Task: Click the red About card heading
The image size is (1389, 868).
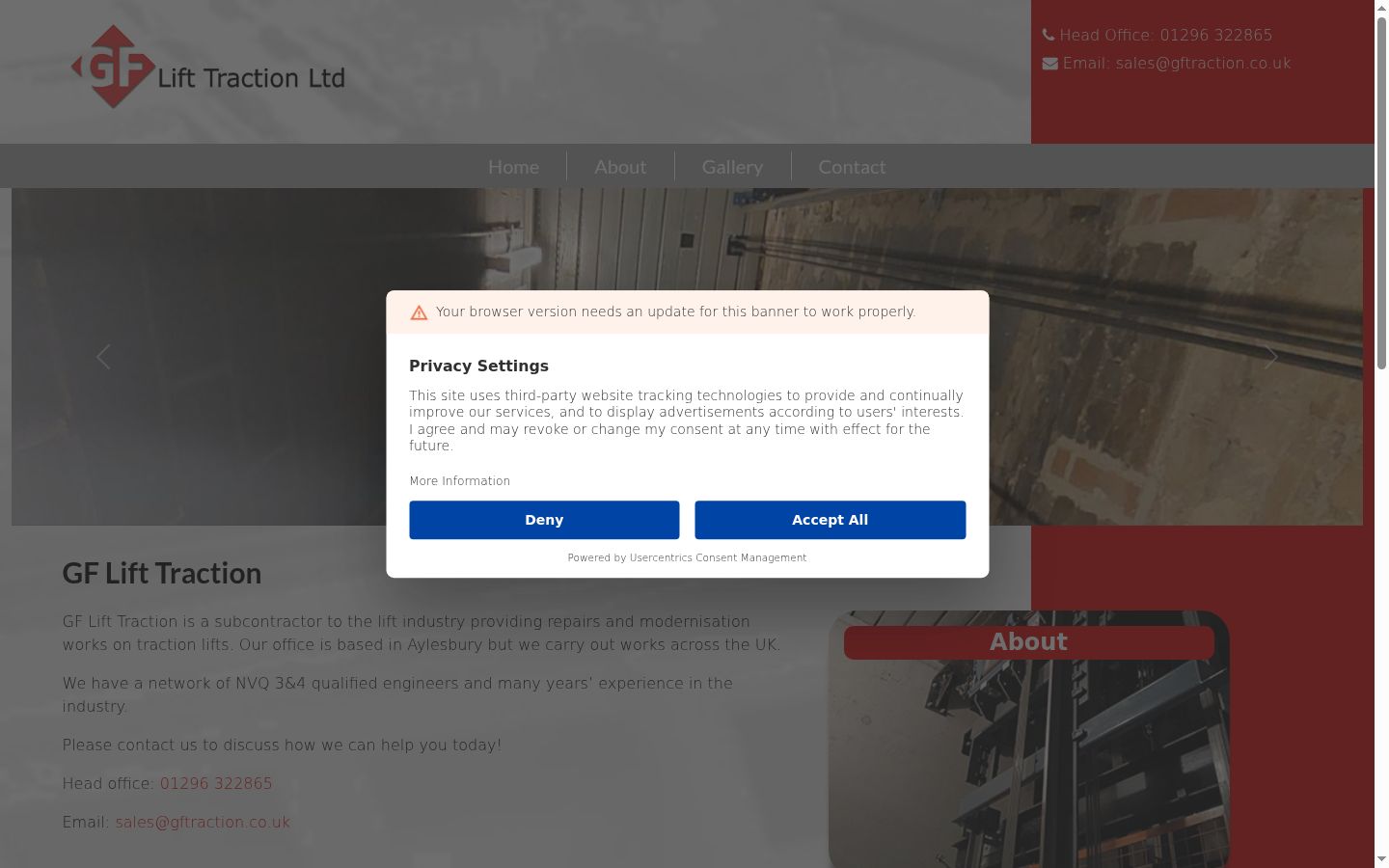Action: [x=1028, y=642]
